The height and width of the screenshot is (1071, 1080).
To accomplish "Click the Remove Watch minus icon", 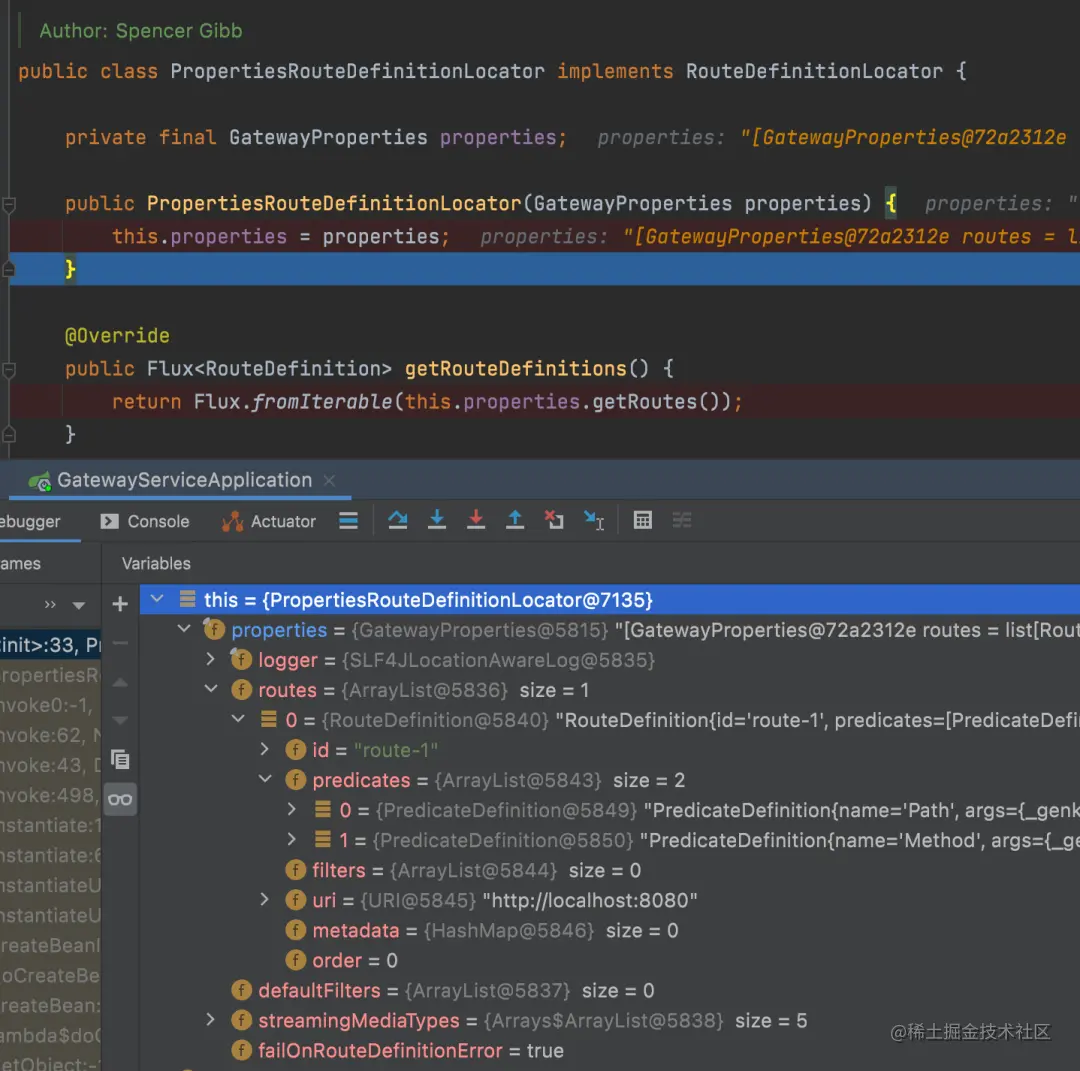I will [120, 643].
